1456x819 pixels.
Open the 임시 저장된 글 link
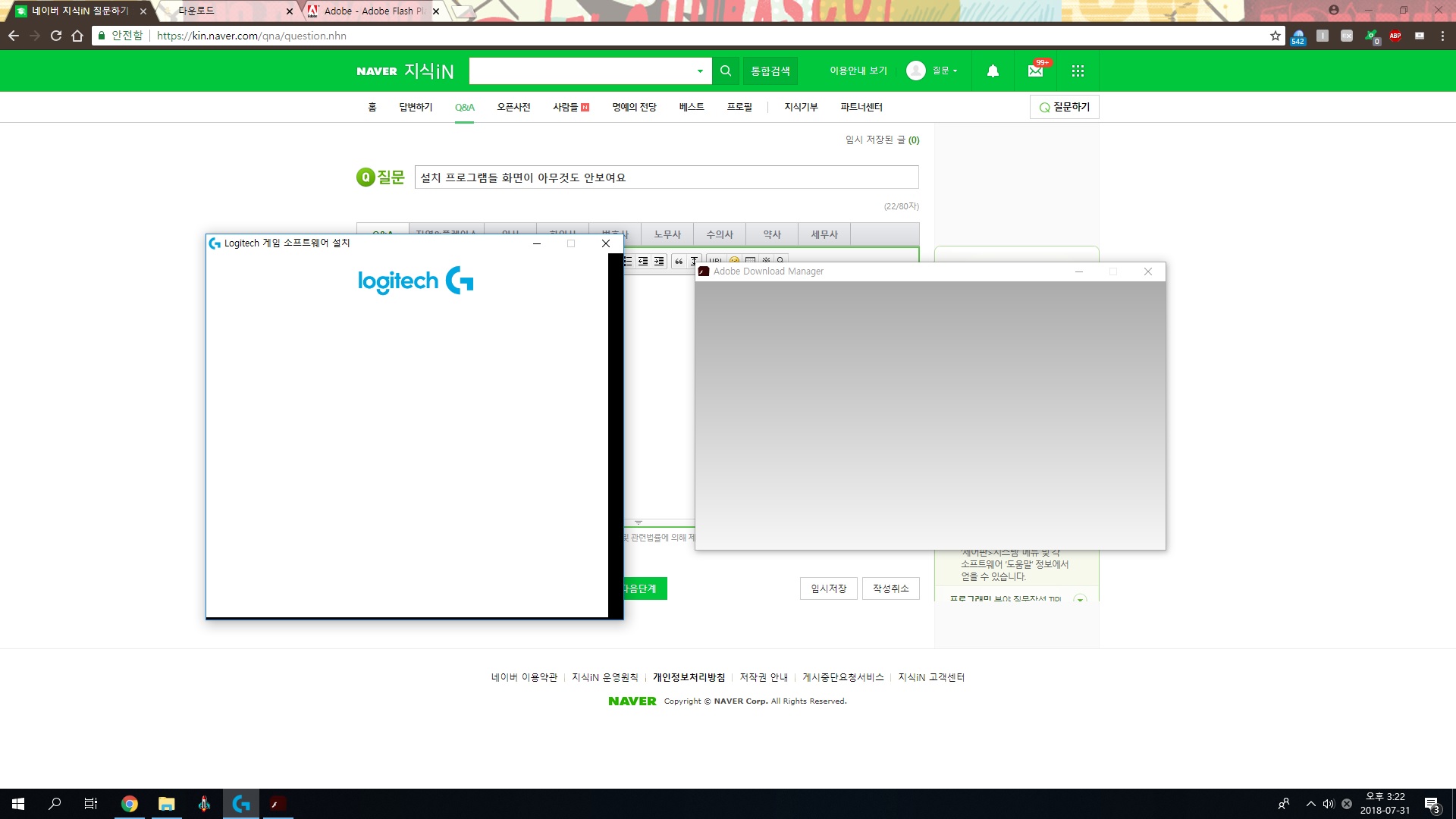coord(882,140)
